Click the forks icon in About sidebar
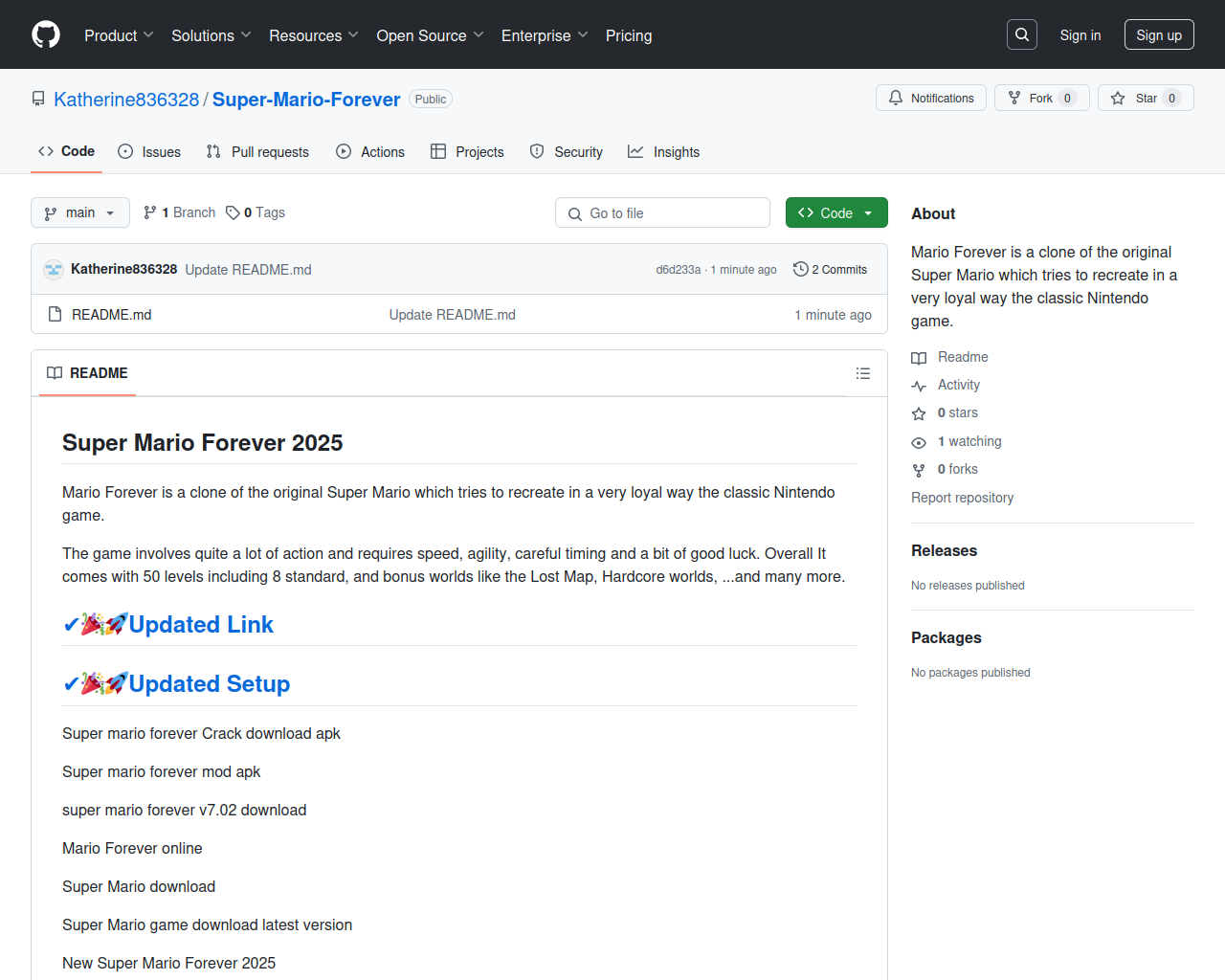 [919, 470]
